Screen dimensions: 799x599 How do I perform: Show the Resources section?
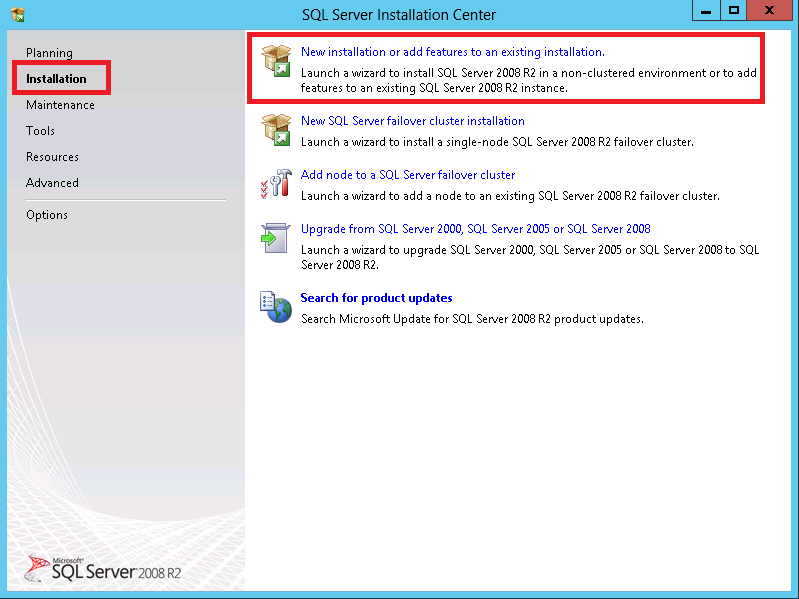tap(52, 157)
